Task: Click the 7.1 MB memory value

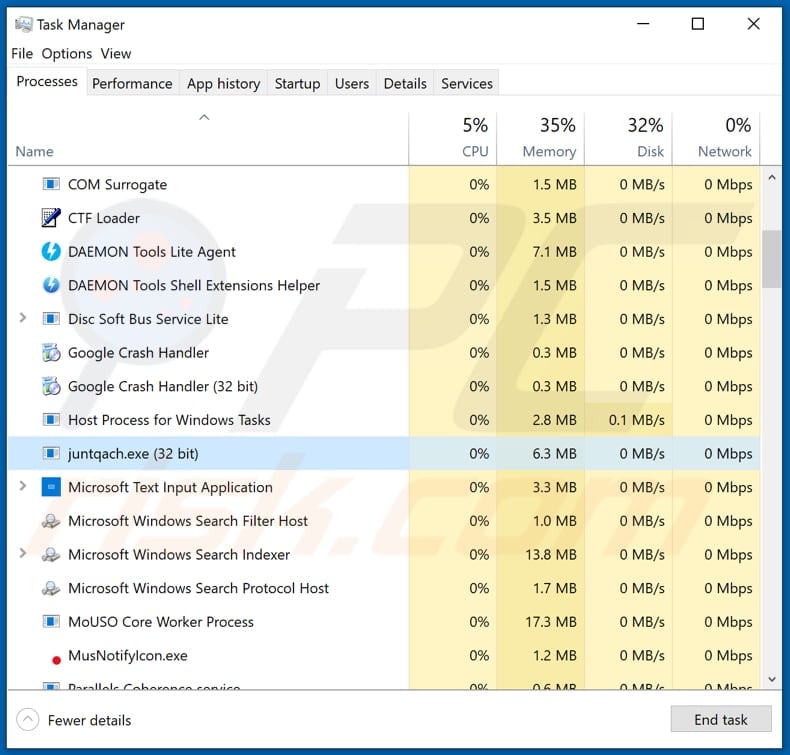Action: [554, 252]
